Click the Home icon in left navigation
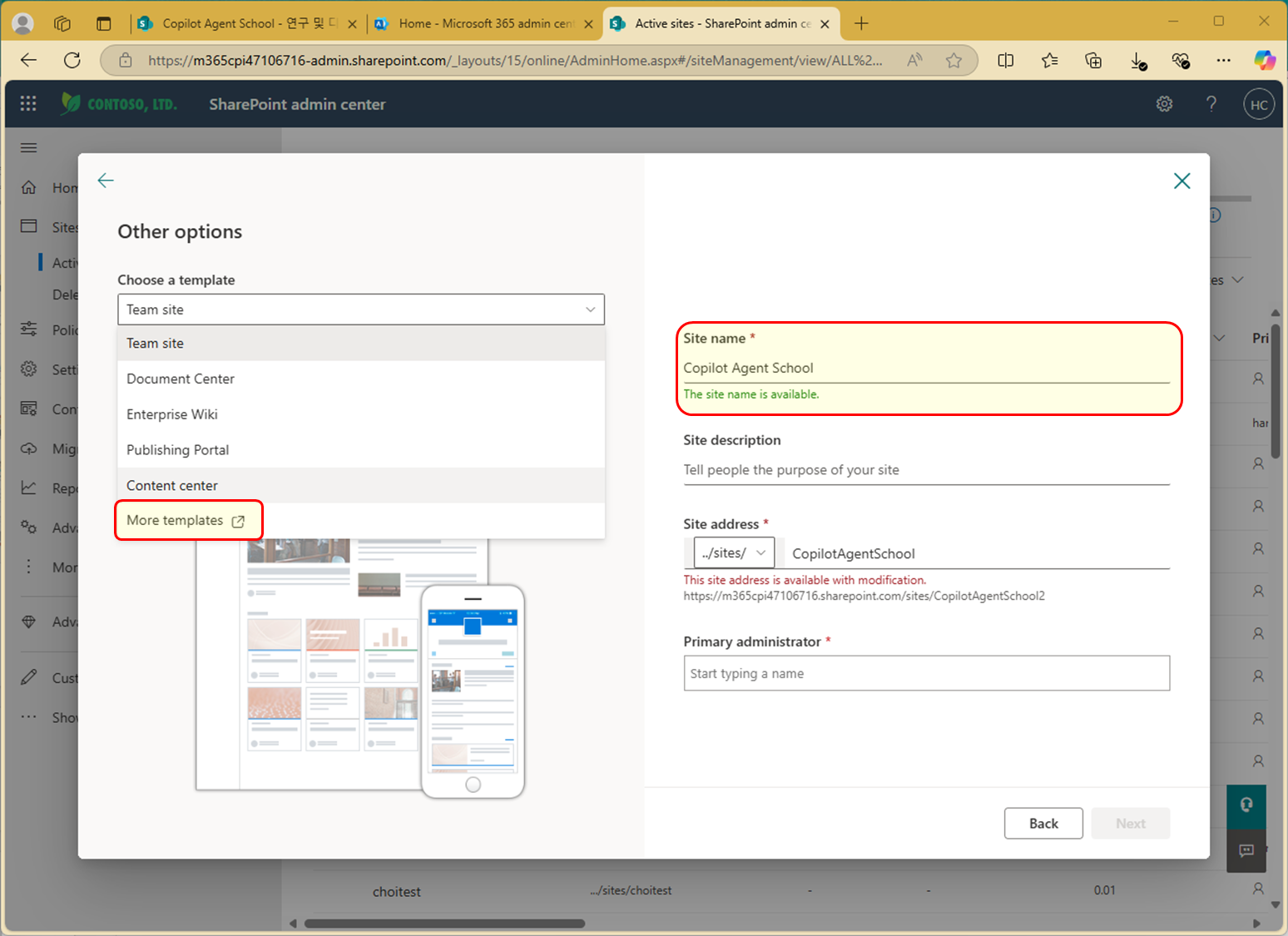The width and height of the screenshot is (1288, 936). click(28, 187)
